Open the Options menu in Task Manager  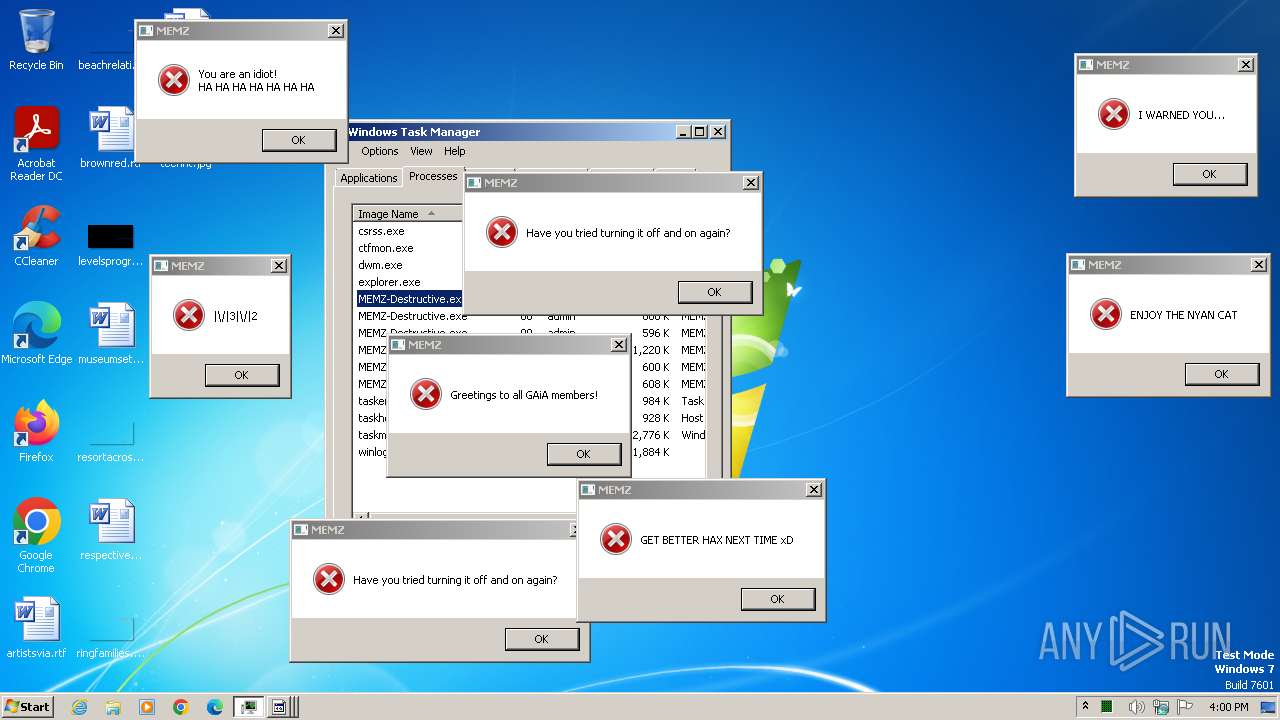[380, 151]
